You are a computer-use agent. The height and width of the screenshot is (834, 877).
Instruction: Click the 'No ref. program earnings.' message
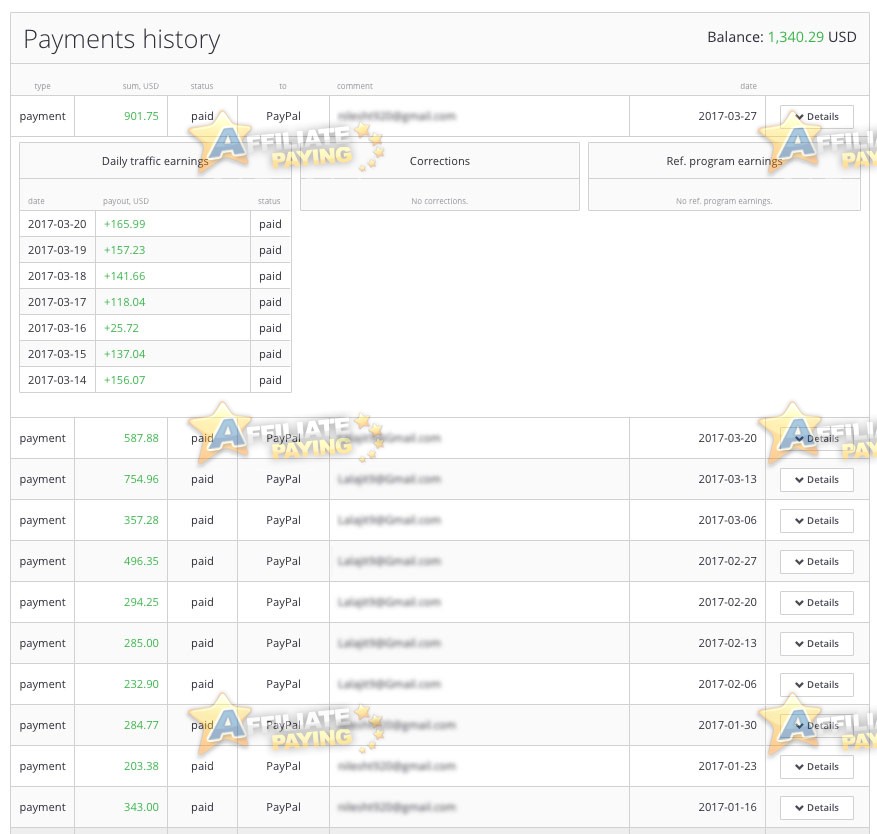coord(724,201)
